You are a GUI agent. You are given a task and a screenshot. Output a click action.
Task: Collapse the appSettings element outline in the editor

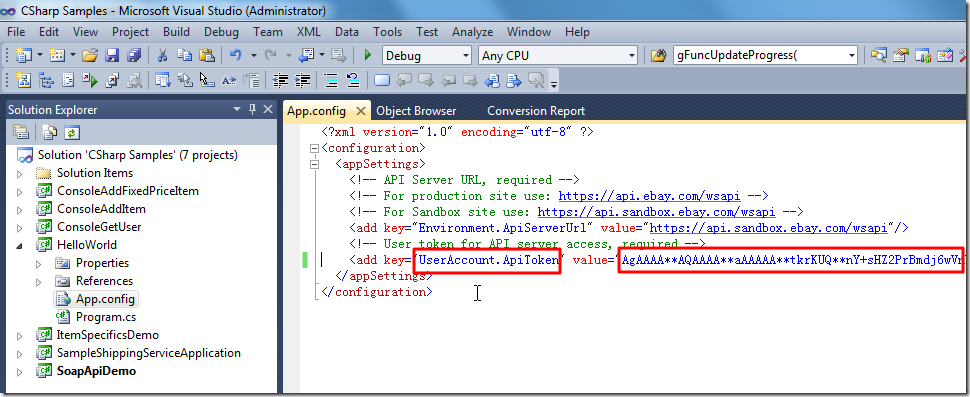(x=315, y=164)
